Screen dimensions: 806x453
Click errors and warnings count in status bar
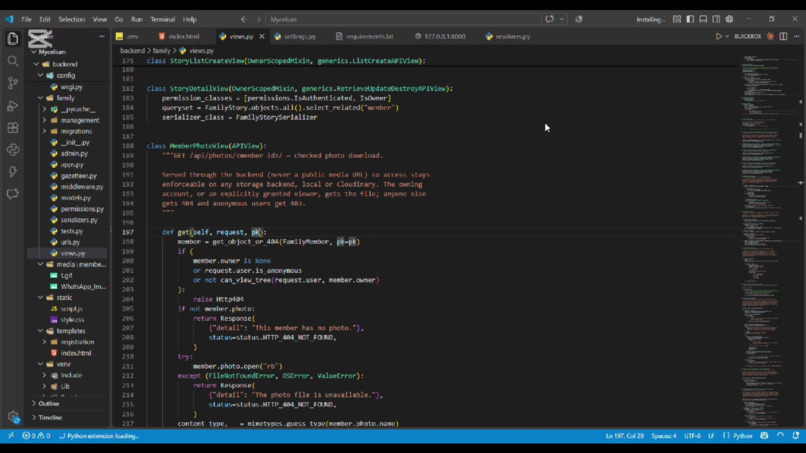(x=36, y=436)
